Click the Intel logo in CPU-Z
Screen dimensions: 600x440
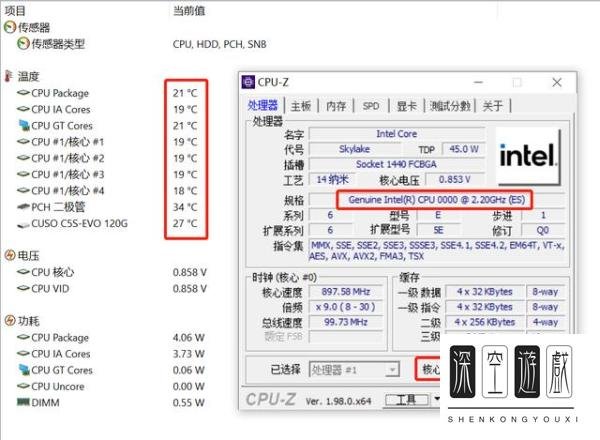click(528, 156)
